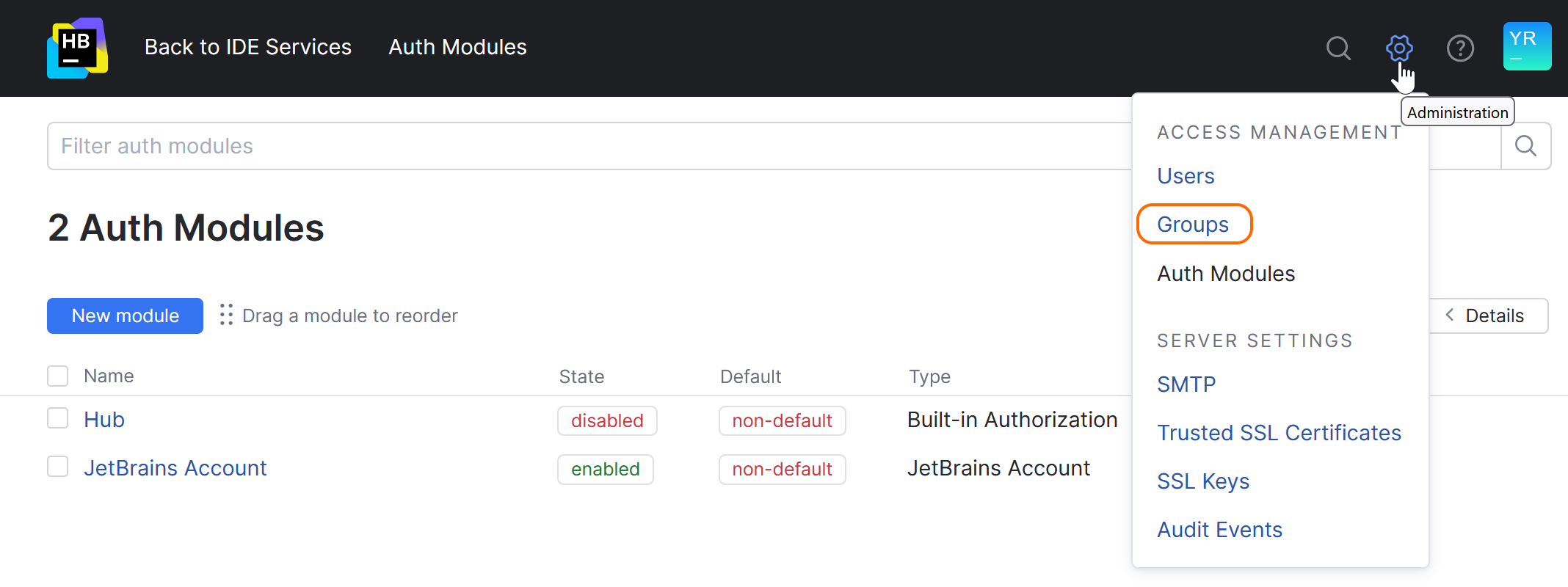The width and height of the screenshot is (1568, 587).
Task: Select Groups in Administration menu
Action: pos(1193,225)
